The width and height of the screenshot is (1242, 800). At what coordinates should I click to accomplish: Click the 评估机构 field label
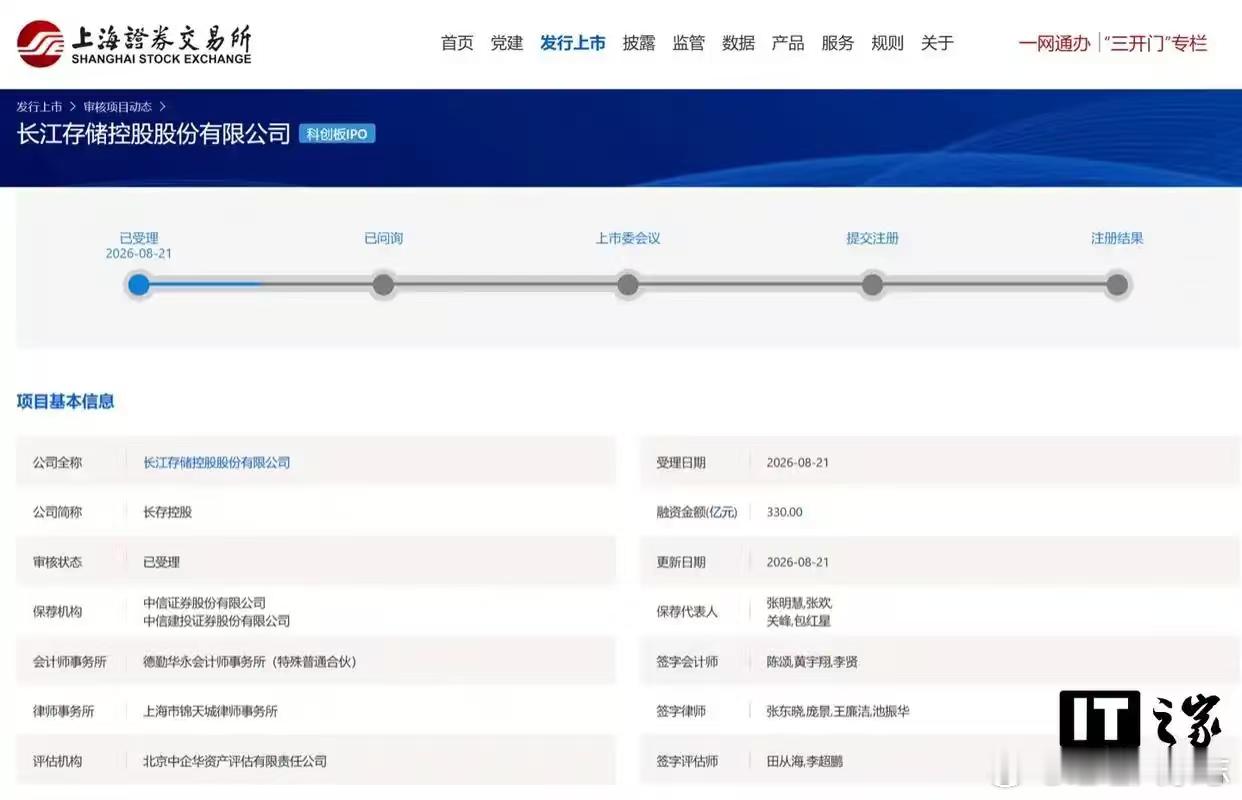[x=58, y=761]
